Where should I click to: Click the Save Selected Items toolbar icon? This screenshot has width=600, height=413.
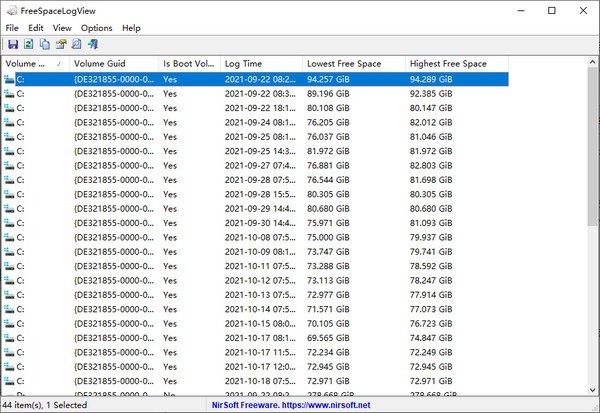coord(13,44)
